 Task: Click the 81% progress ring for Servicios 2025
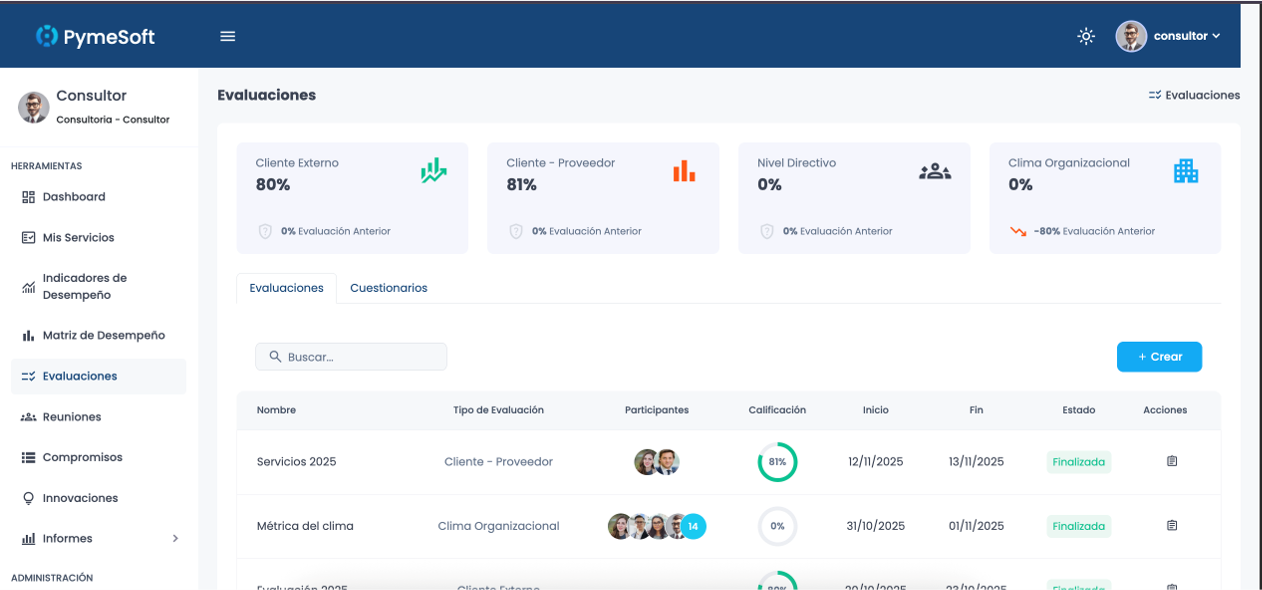(x=777, y=462)
